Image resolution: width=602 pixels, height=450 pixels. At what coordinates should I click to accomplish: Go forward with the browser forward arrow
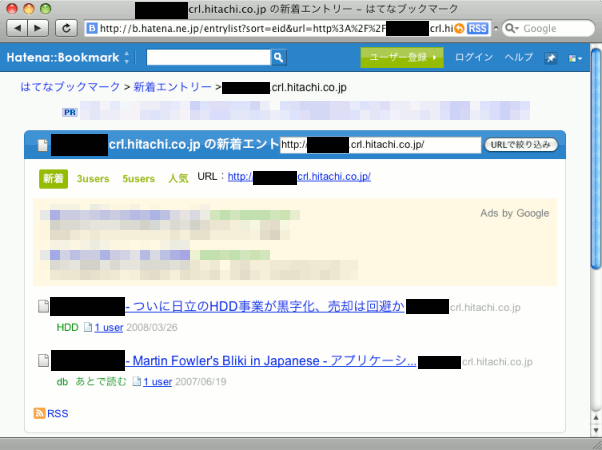tap(38, 28)
